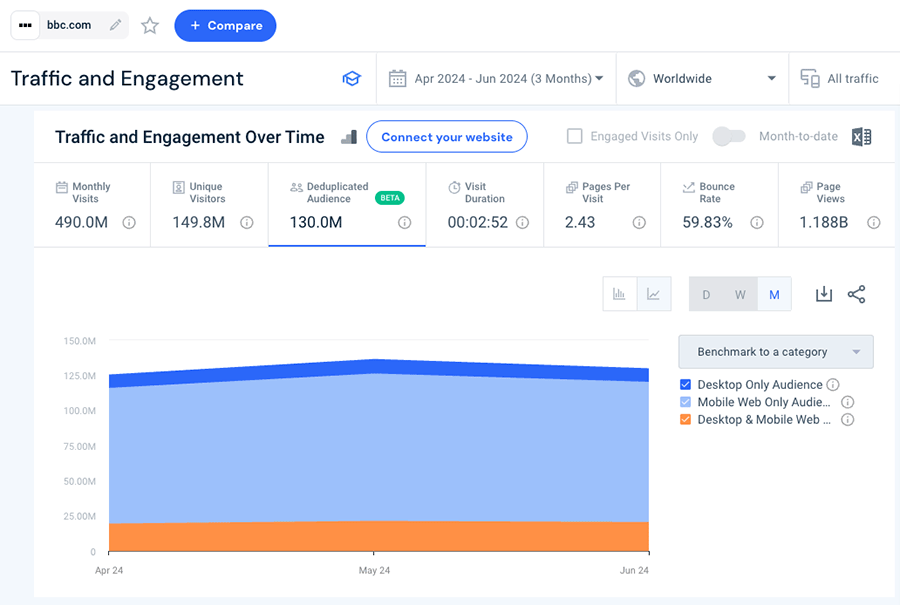
Task: Select the Page Views metric tab
Action: (837, 205)
